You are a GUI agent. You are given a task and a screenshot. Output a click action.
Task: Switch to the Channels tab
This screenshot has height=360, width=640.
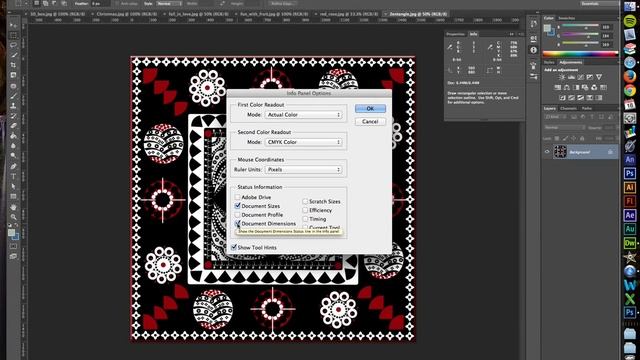click(x=568, y=108)
